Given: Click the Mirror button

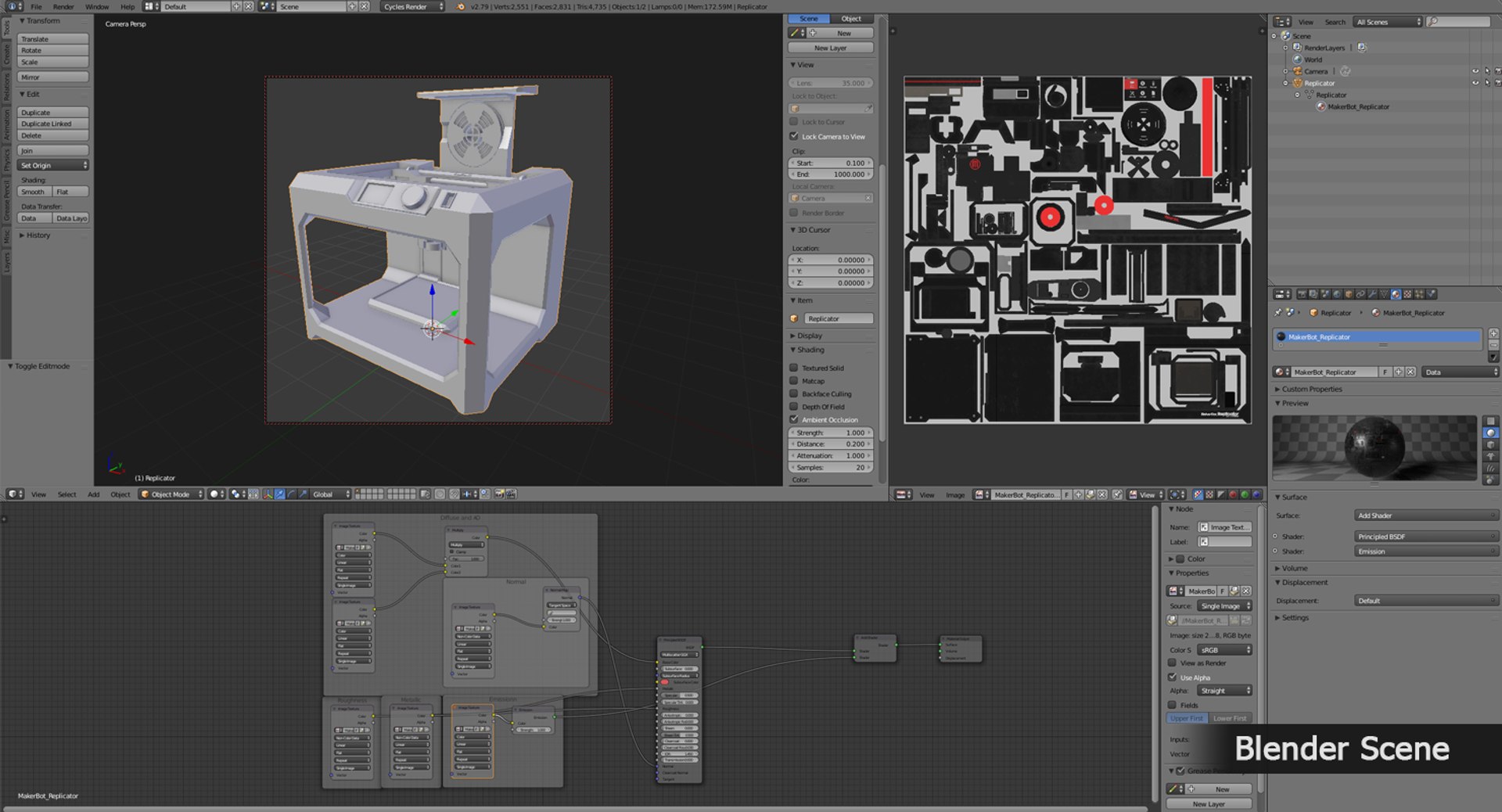Looking at the screenshot, I should coord(53,77).
